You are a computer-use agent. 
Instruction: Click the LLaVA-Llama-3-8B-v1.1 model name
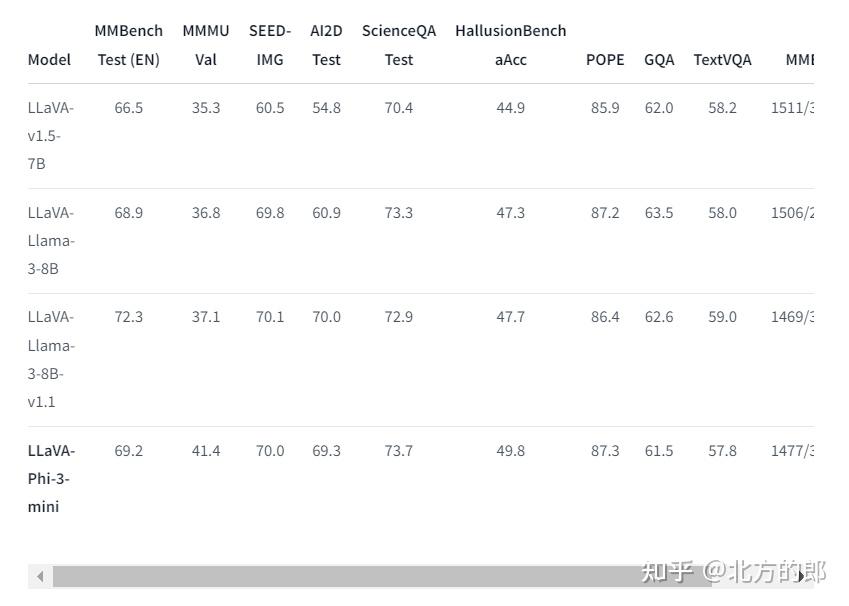[50, 359]
